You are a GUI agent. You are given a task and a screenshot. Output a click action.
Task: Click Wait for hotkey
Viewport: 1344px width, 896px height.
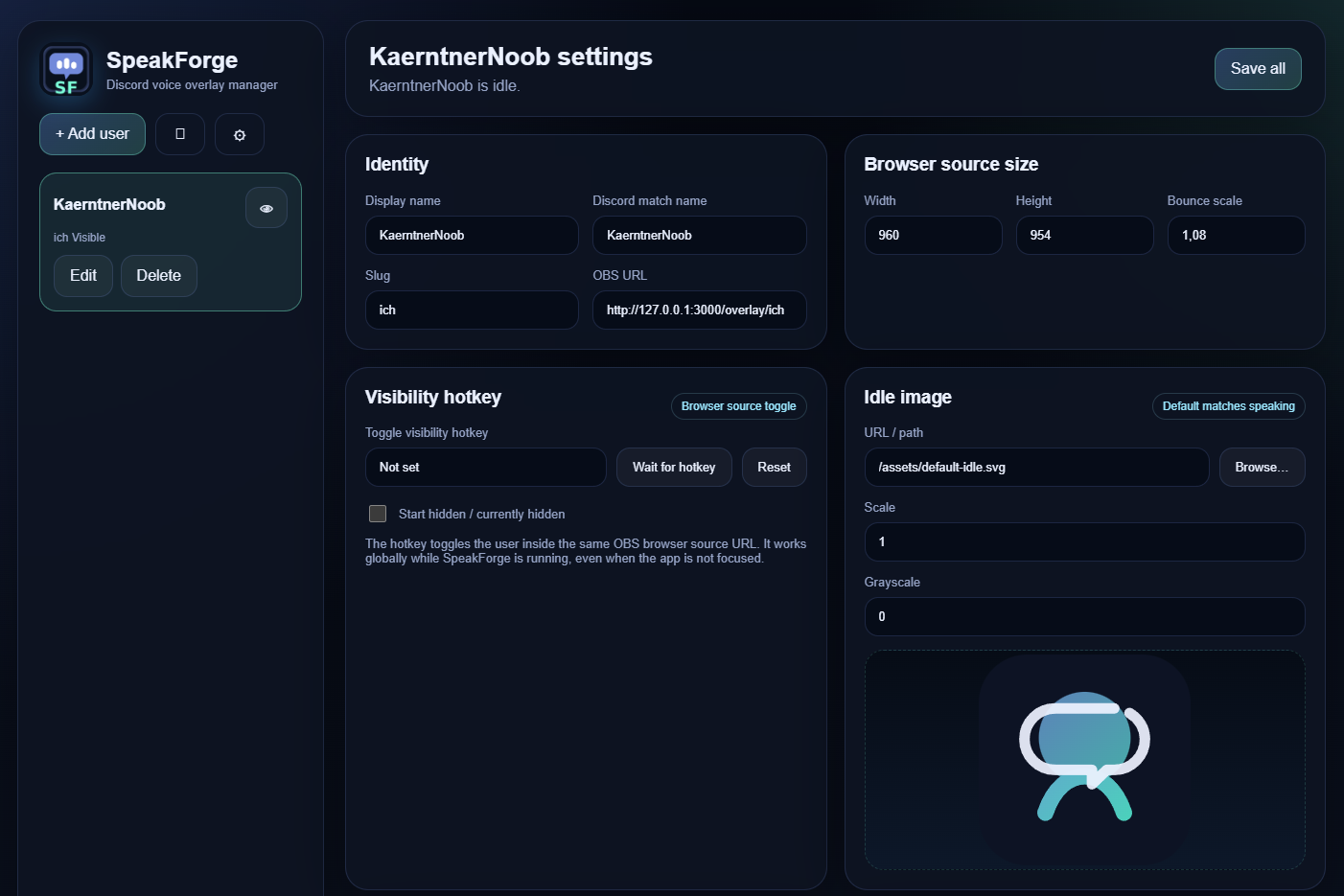674,467
